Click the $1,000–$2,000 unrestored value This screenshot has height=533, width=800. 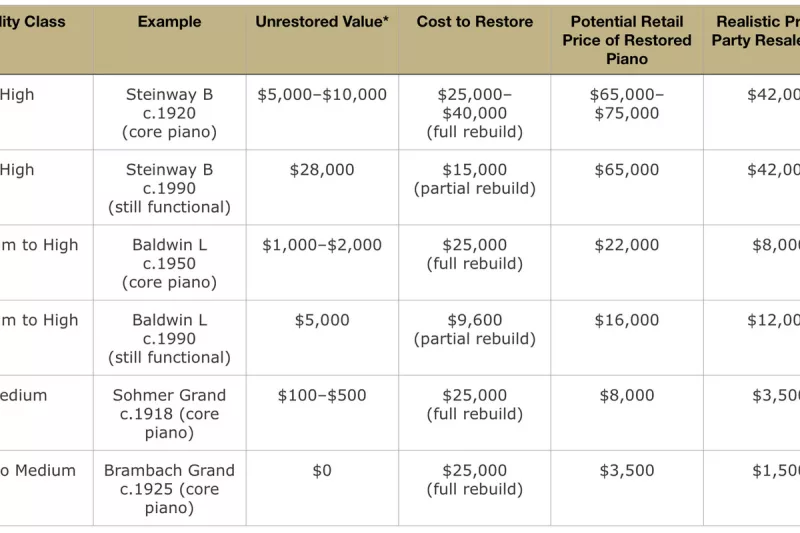(322, 245)
